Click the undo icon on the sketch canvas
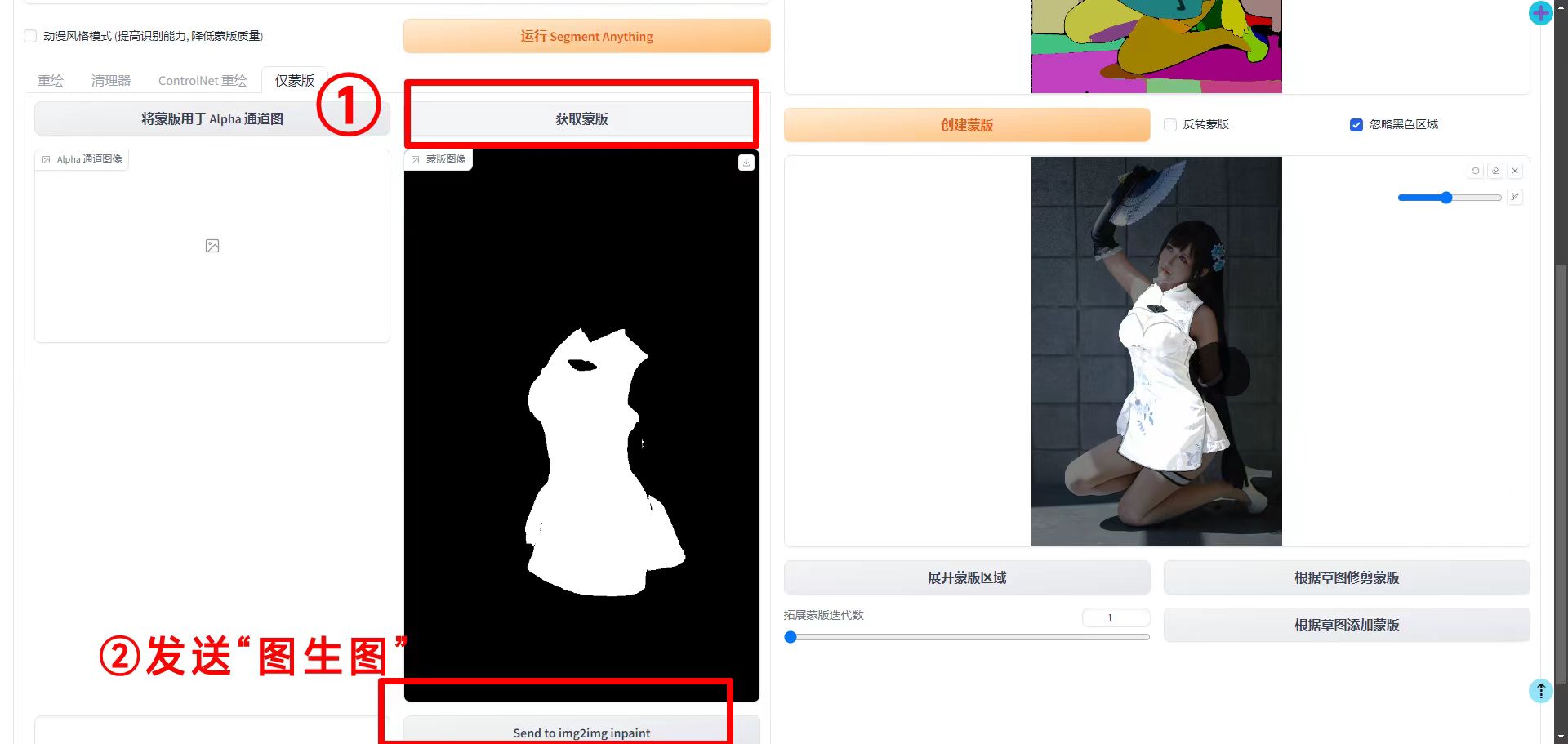The image size is (1568, 744). click(x=1475, y=171)
